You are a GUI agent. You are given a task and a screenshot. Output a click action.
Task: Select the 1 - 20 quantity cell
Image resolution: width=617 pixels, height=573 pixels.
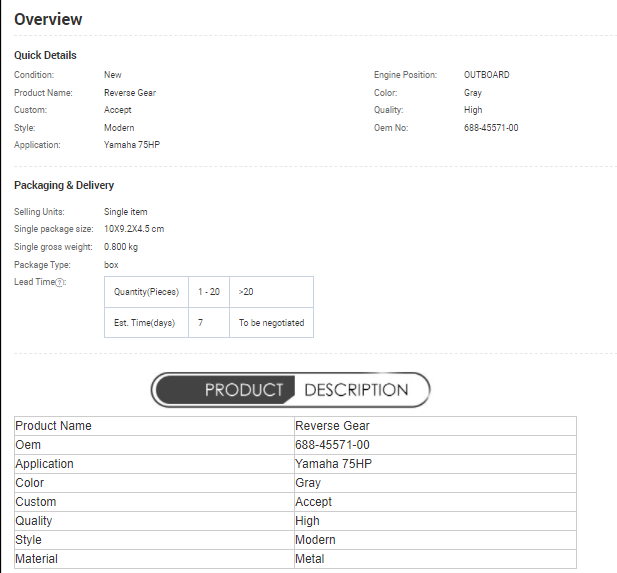208,292
